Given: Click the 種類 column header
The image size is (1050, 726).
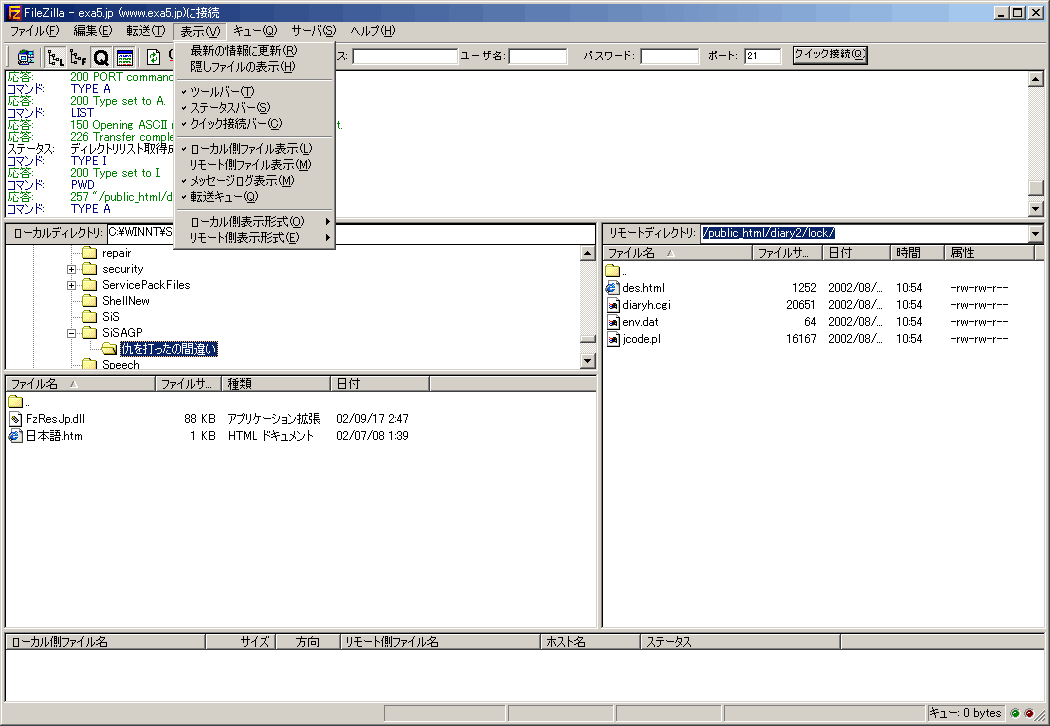Looking at the screenshot, I should click(x=276, y=384).
